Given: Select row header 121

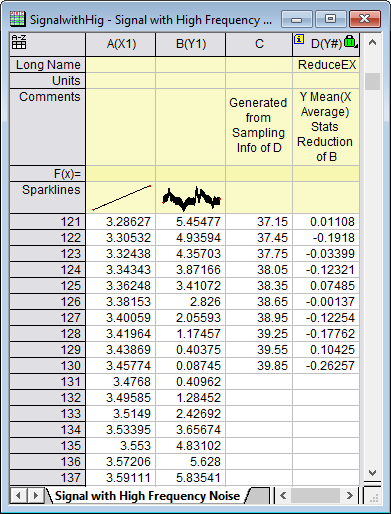Looking at the screenshot, I should tap(48, 222).
